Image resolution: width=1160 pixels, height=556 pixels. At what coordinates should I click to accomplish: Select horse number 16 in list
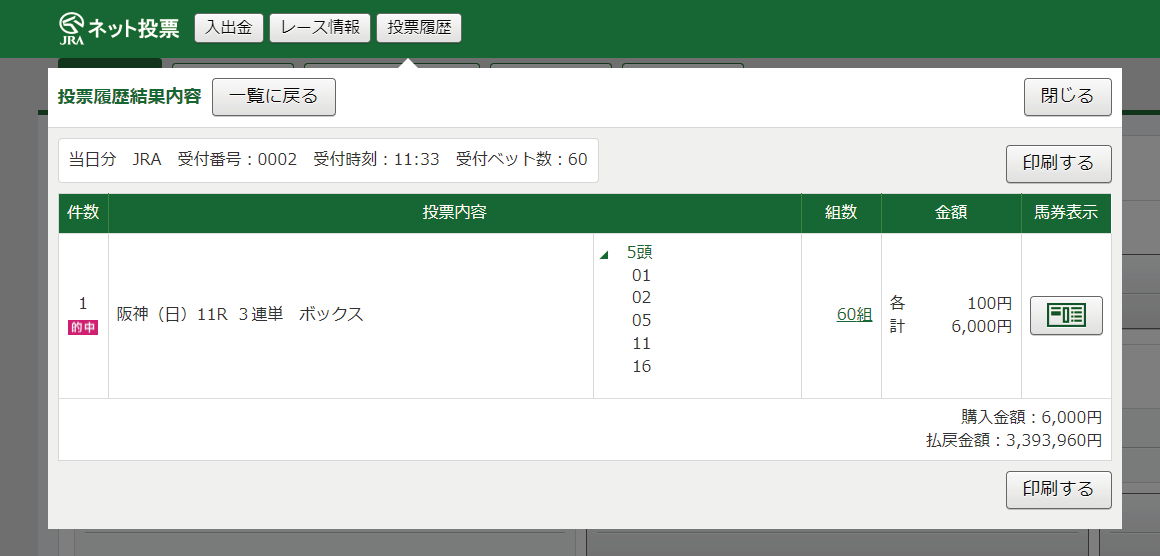(x=641, y=366)
